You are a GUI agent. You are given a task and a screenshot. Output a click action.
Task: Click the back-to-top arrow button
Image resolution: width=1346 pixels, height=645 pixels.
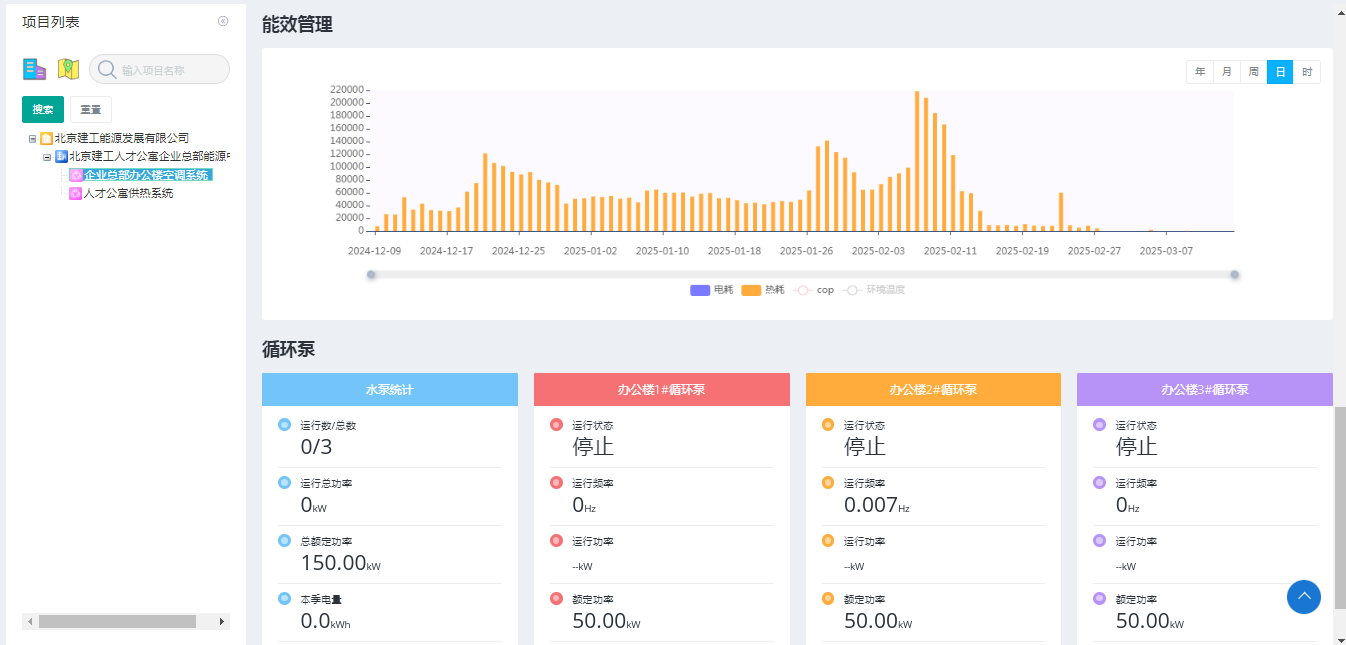coord(1304,596)
